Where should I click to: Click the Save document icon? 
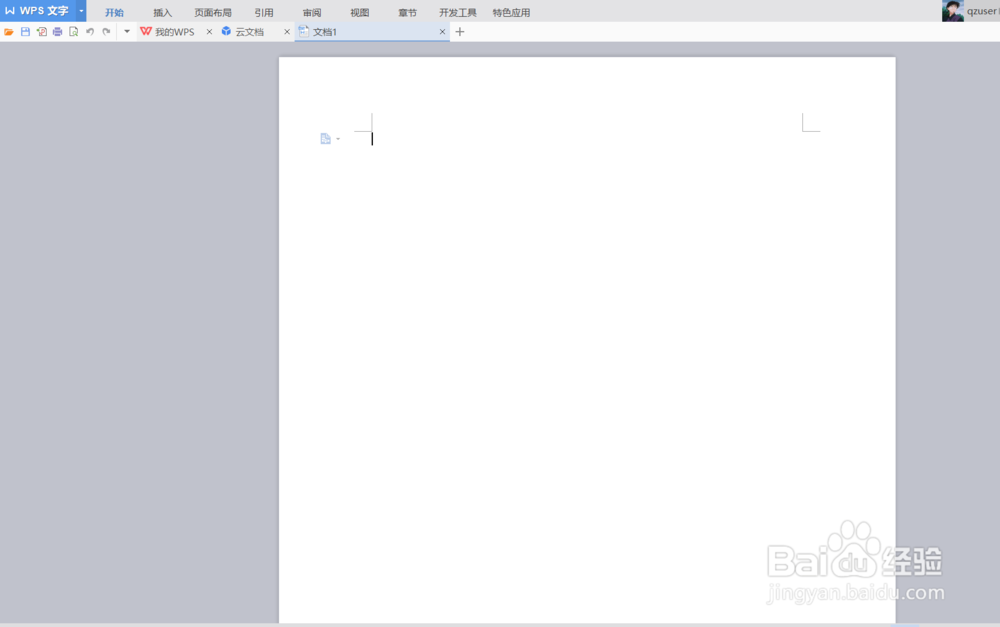click(26, 32)
